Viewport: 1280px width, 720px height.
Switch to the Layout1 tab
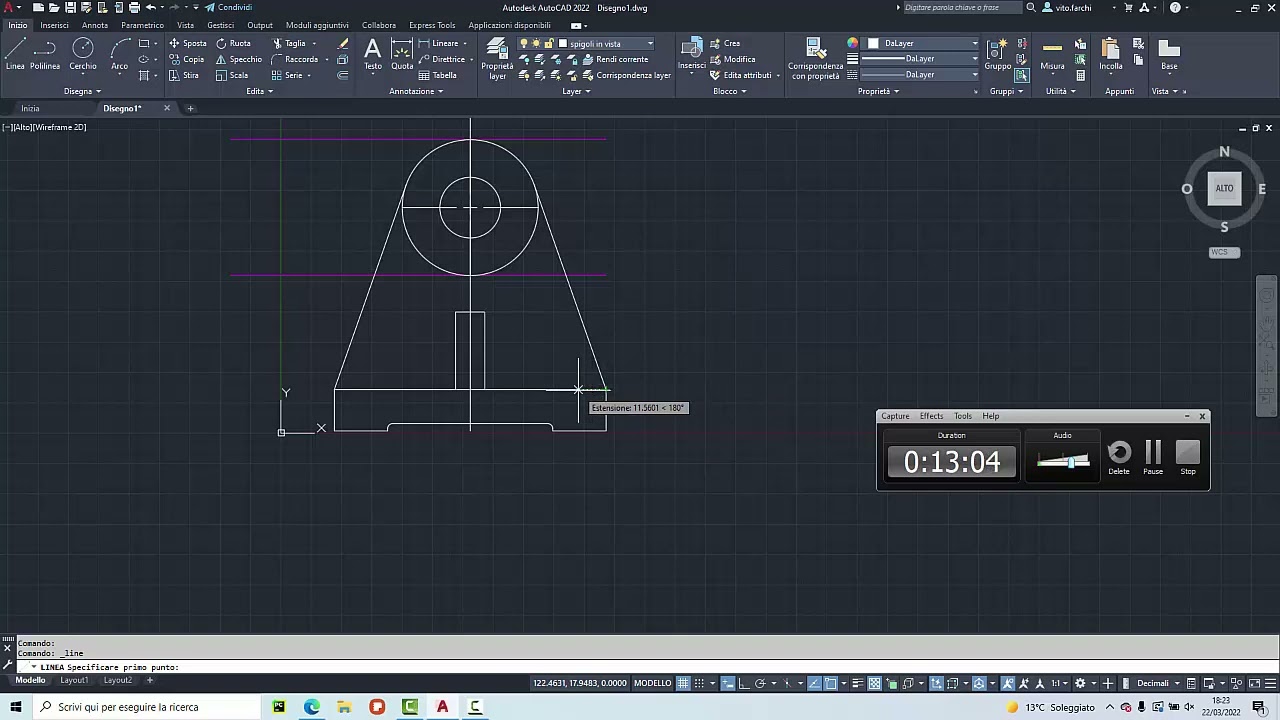tap(74, 680)
